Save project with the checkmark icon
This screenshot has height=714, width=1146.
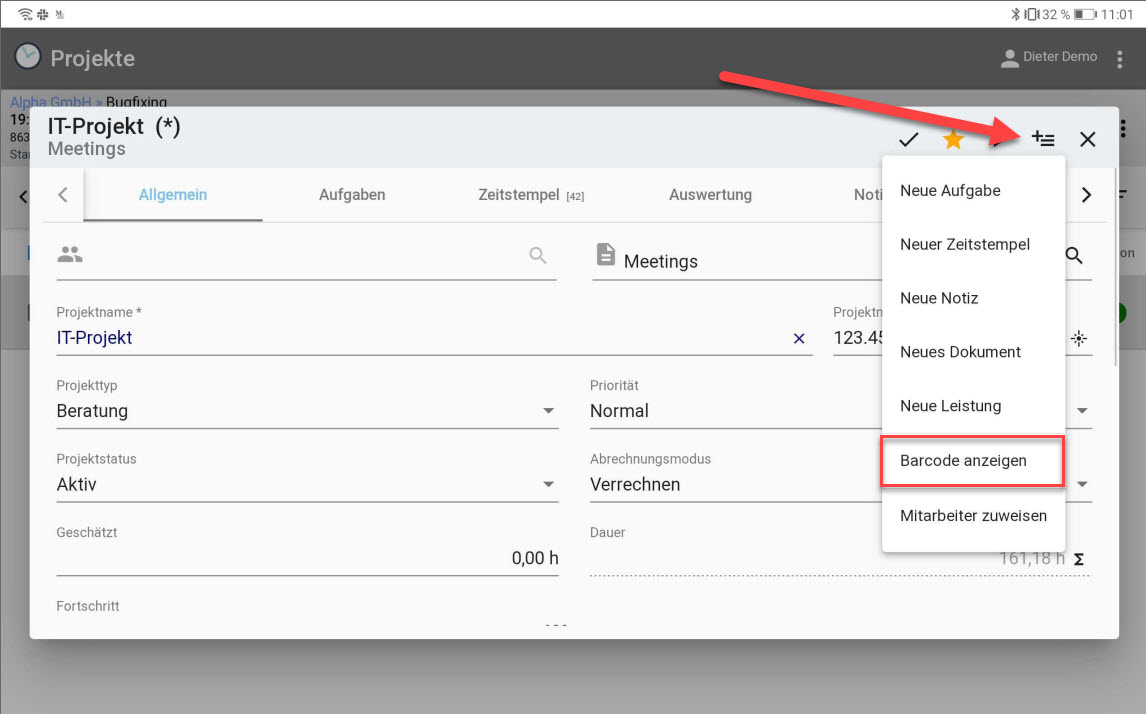[908, 139]
